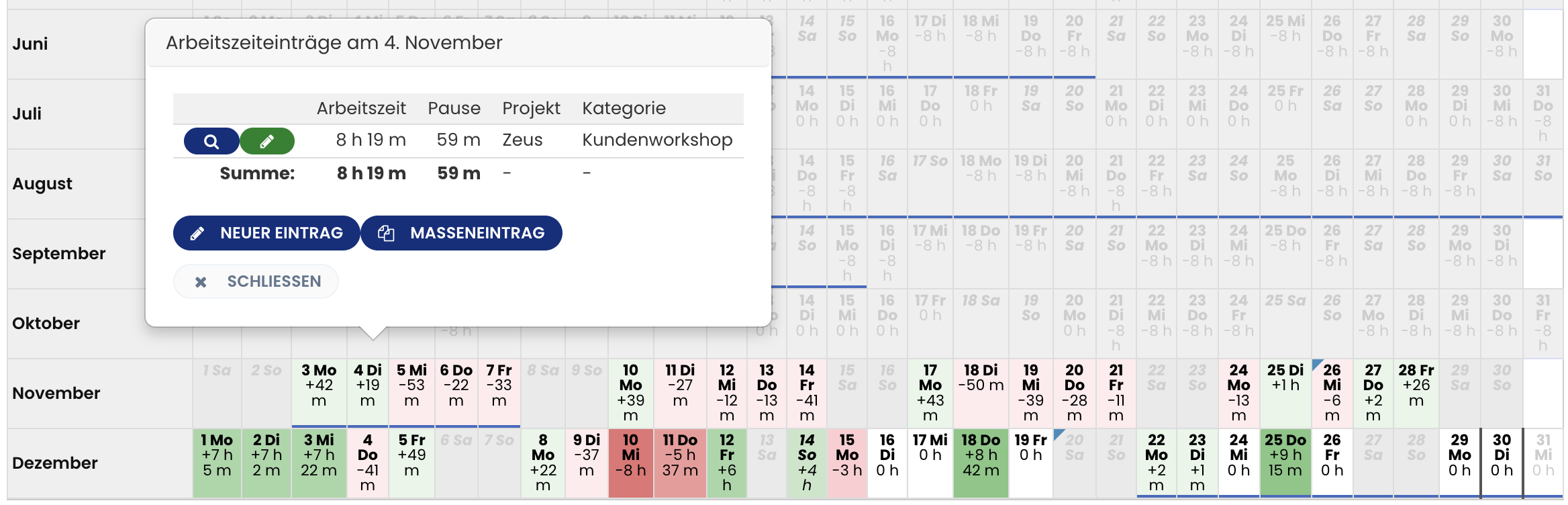
Task: Select November 25 Di cell
Action: tap(1285, 393)
